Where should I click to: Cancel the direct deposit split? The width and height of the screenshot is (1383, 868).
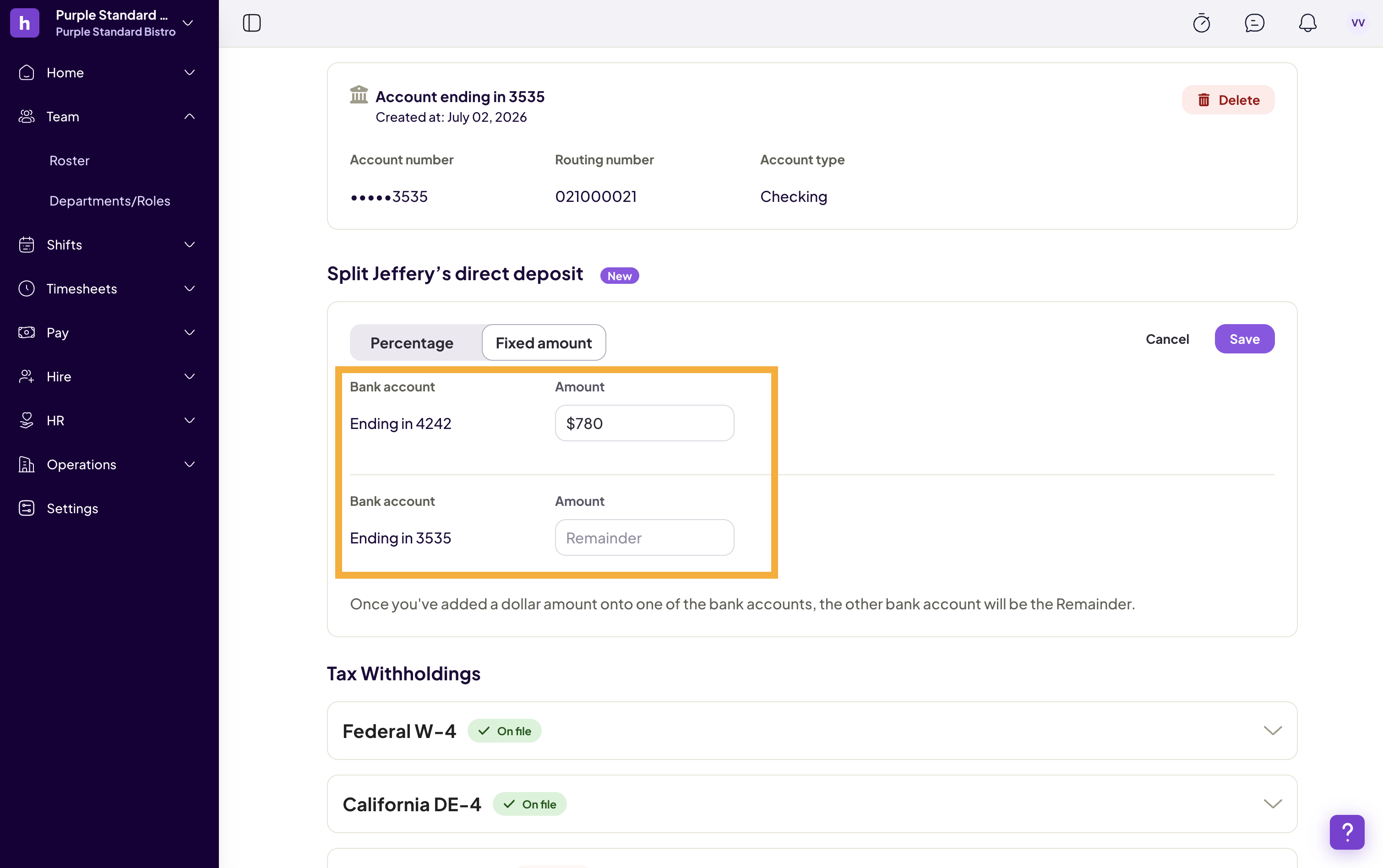click(1167, 339)
